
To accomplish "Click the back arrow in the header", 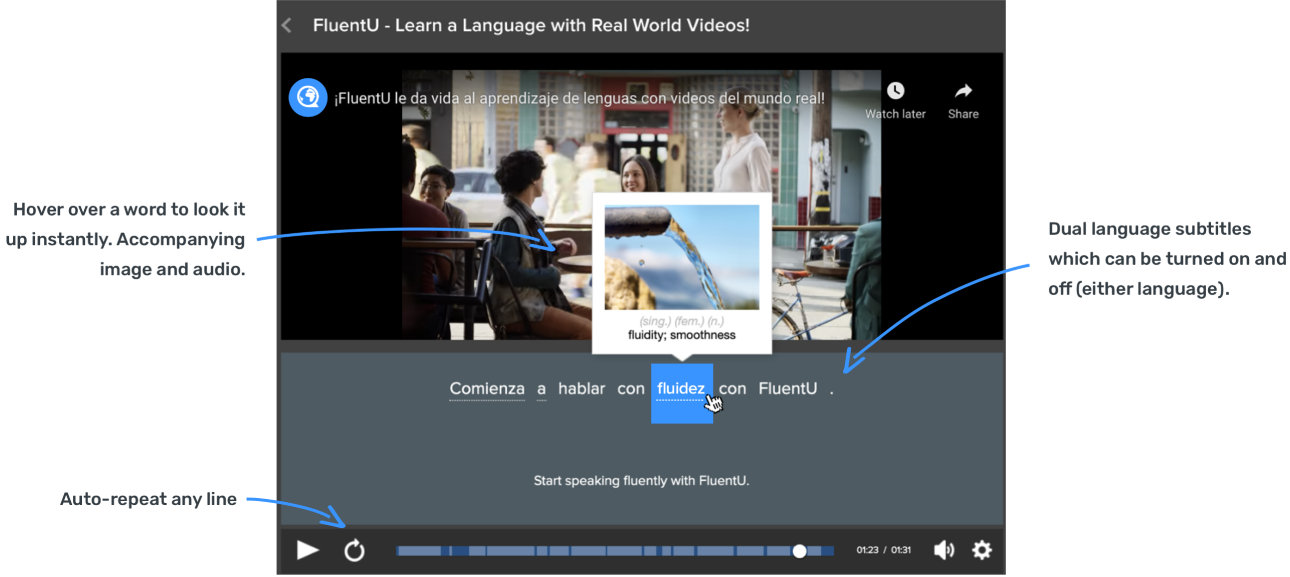I will tap(287, 26).
